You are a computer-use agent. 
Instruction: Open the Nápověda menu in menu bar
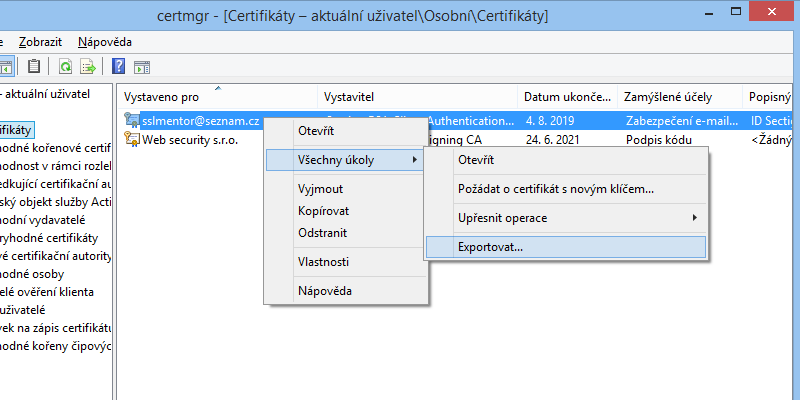pyautogui.click(x=105, y=42)
